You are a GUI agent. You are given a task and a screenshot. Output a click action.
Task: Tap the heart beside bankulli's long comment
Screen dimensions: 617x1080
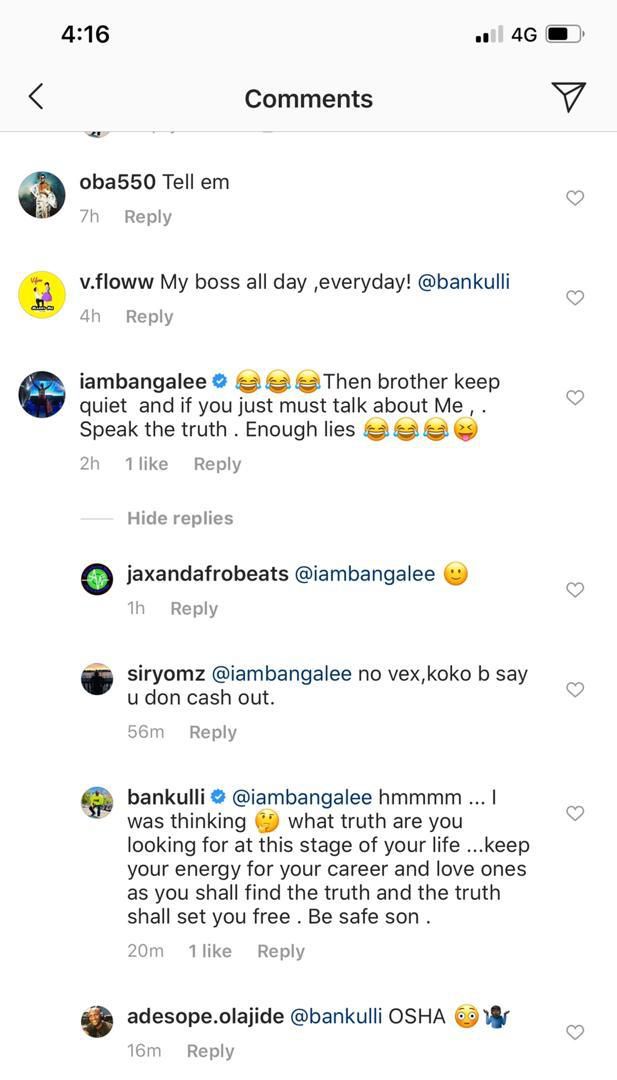click(x=575, y=812)
